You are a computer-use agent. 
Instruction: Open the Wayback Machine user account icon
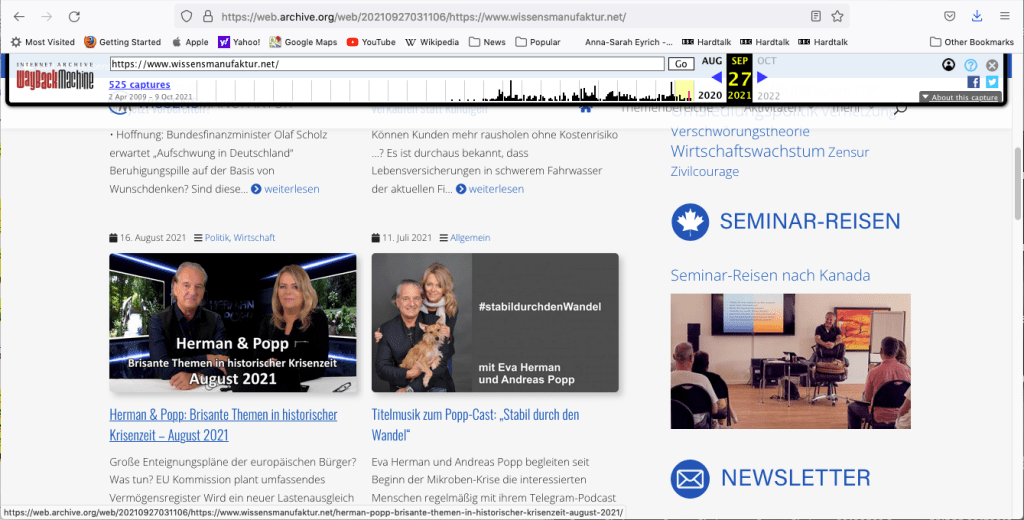pos(948,65)
